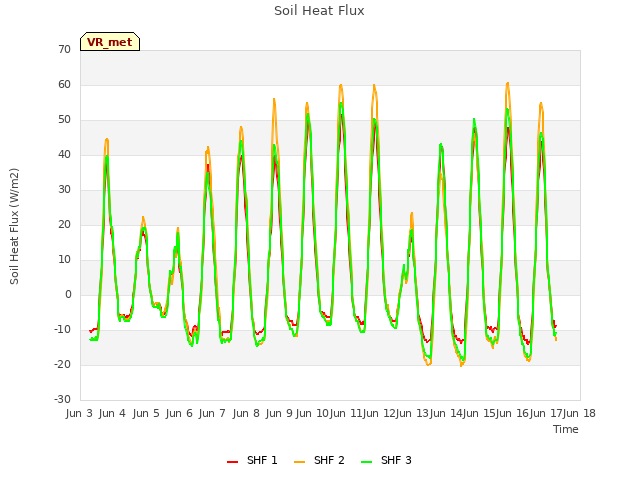Click the Jun 16 x-axis tick label
Image resolution: width=640 pixels, height=480 pixels.
click(512, 413)
